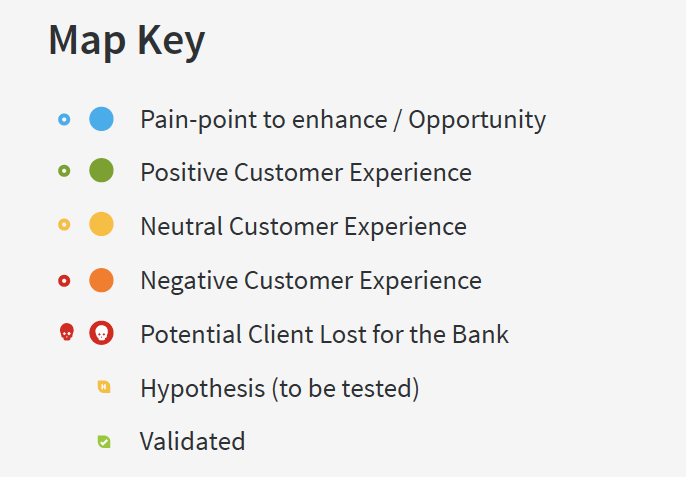
Task: Click the small red ring icon
Action: 64,281
